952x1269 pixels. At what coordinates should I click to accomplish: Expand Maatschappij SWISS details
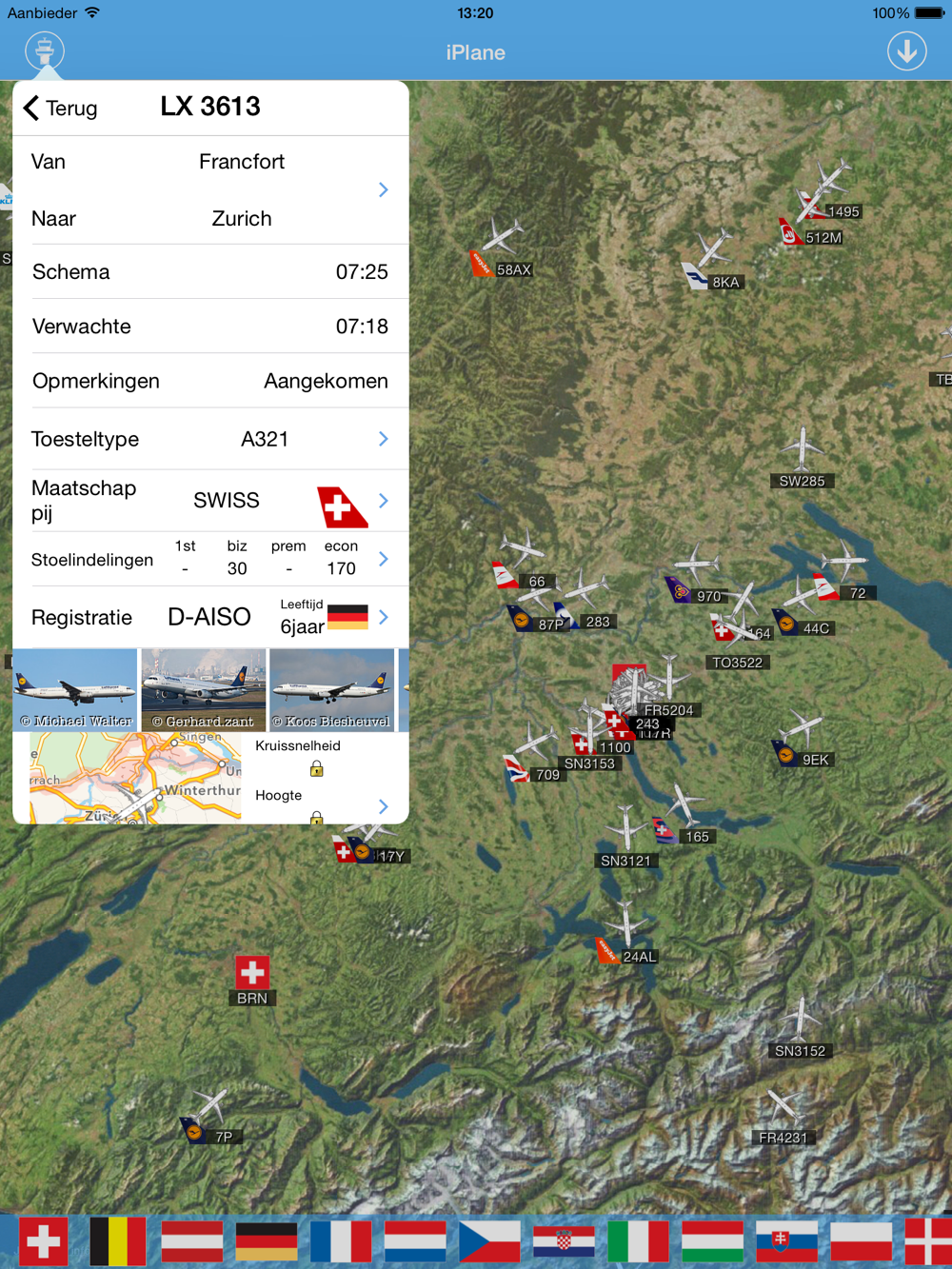coord(384,501)
